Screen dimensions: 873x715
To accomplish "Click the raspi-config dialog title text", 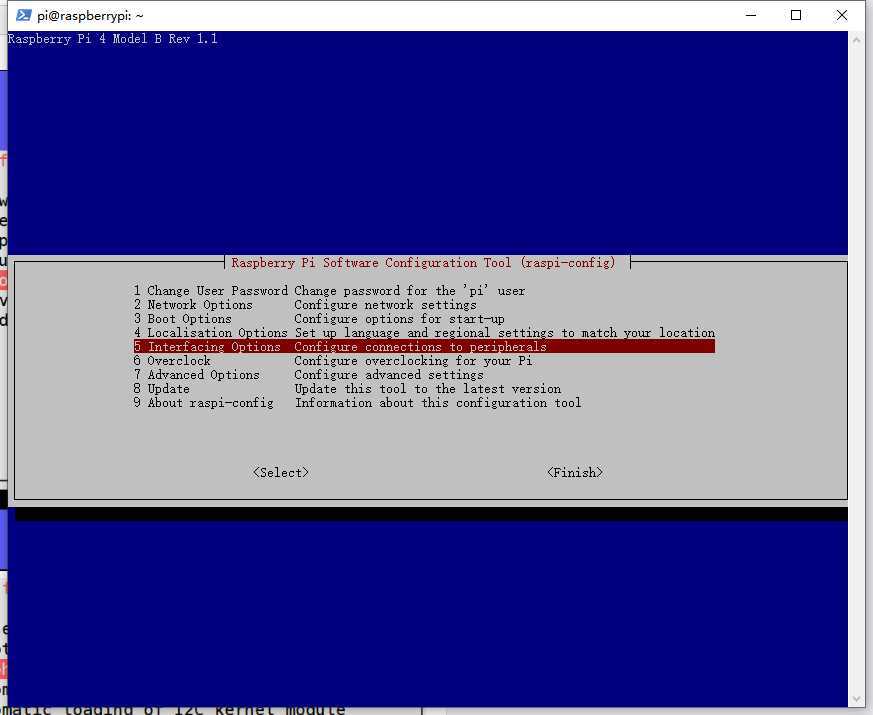I will point(424,263).
